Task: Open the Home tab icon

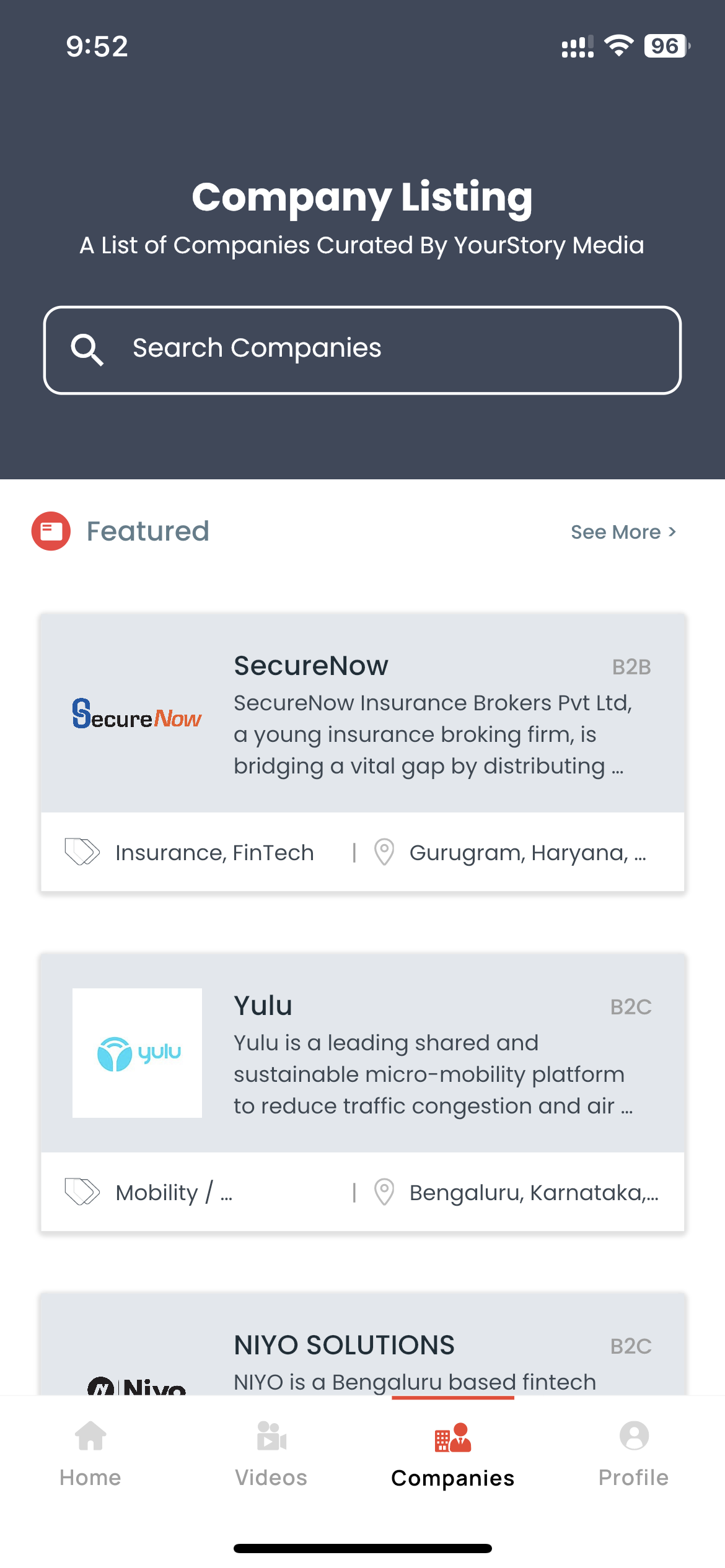Action: pyautogui.click(x=90, y=1436)
